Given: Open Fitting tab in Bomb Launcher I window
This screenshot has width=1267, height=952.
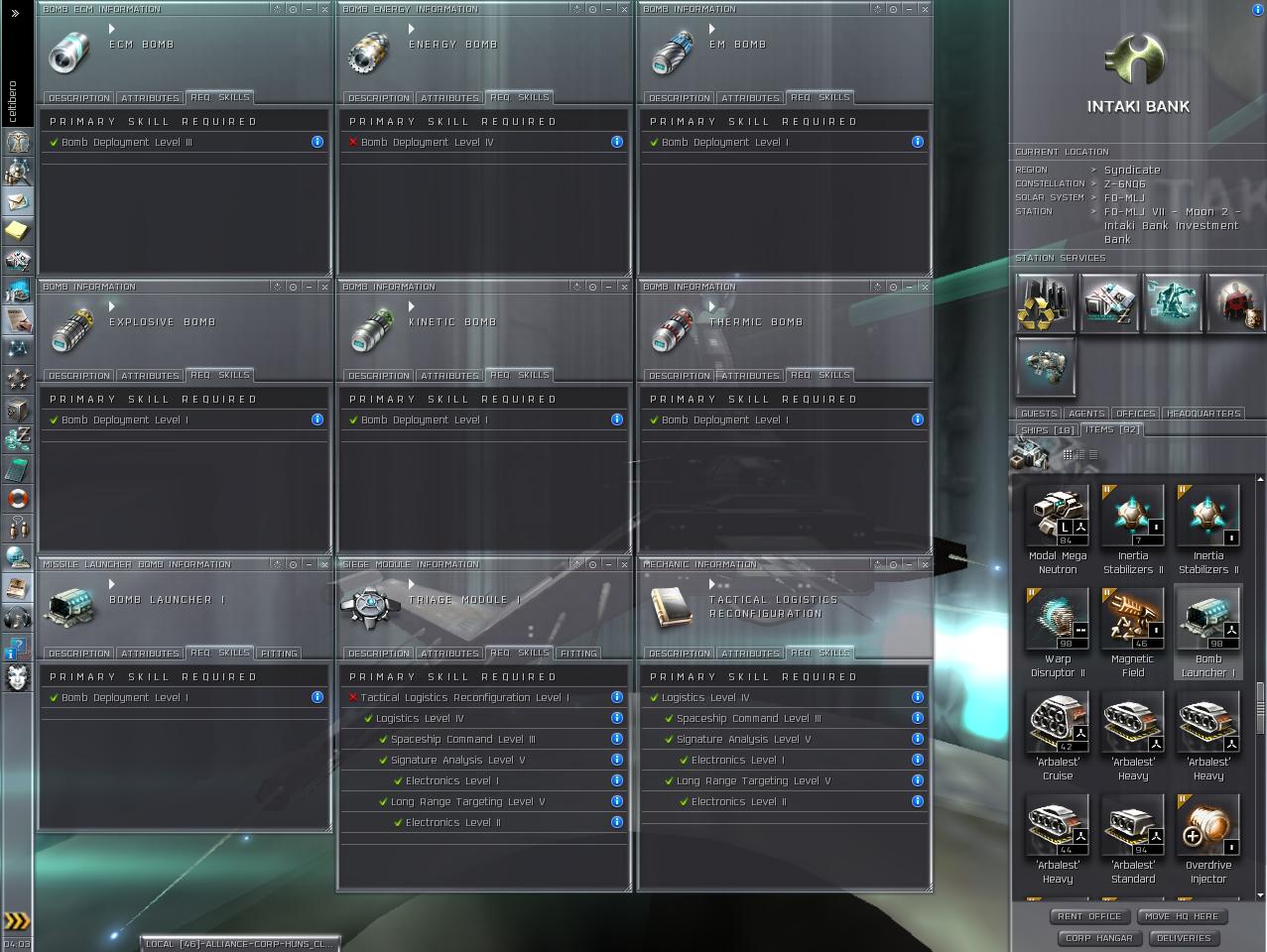Looking at the screenshot, I should [x=279, y=654].
